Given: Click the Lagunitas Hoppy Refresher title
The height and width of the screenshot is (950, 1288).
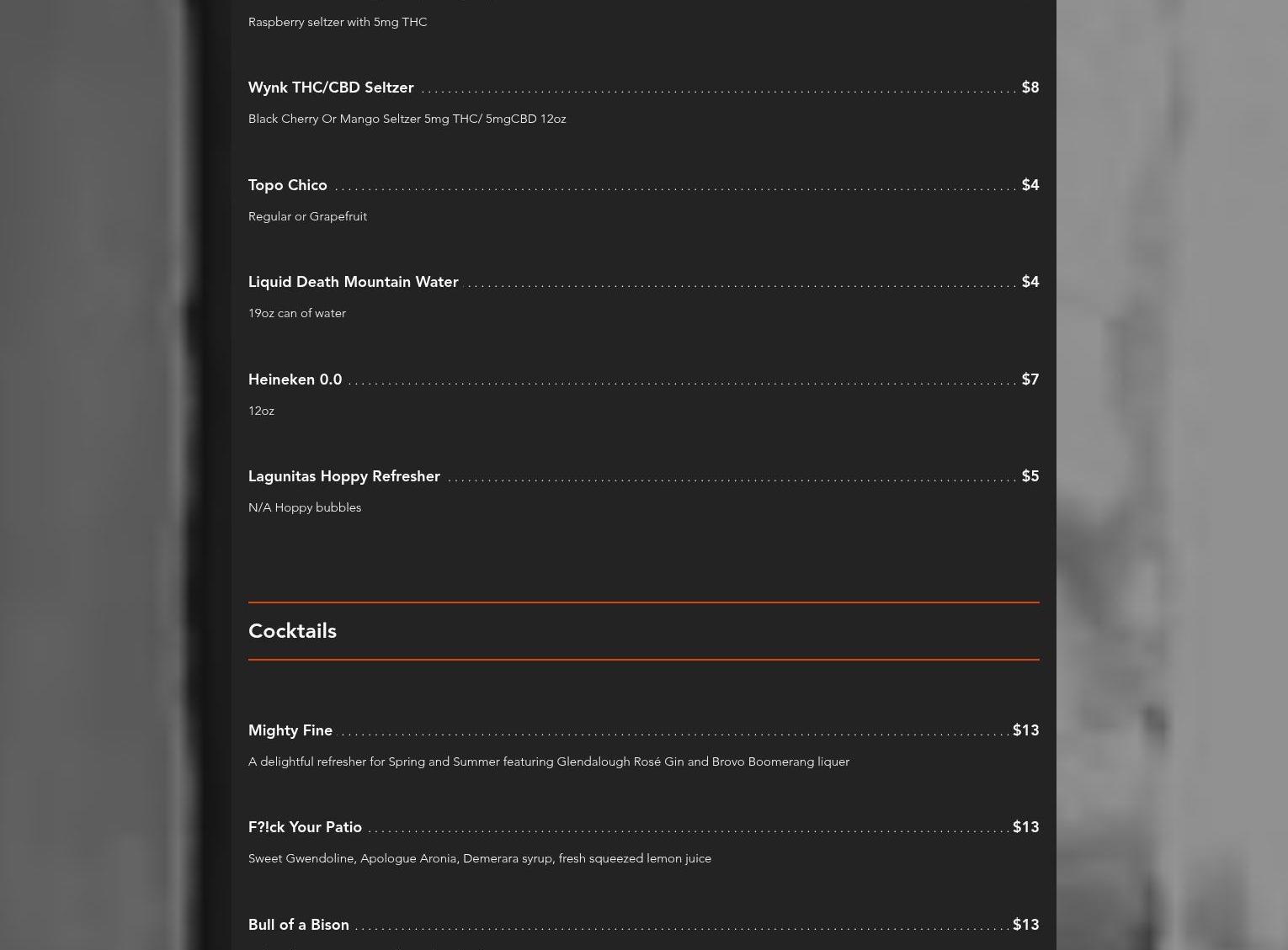Looking at the screenshot, I should pyautogui.click(x=344, y=476).
